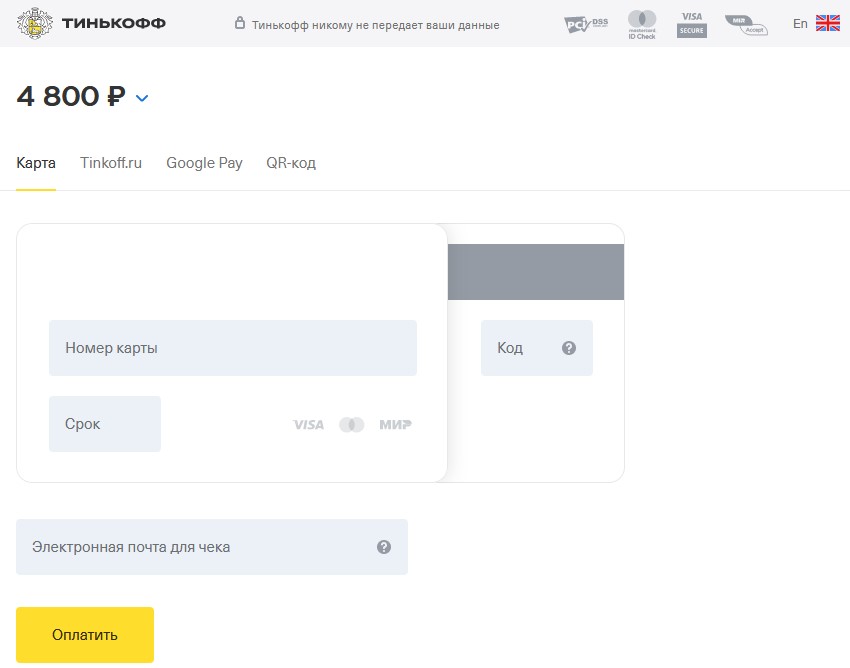Click the Visa Secure badge
The width and height of the screenshot is (850, 668).
[x=692, y=24]
